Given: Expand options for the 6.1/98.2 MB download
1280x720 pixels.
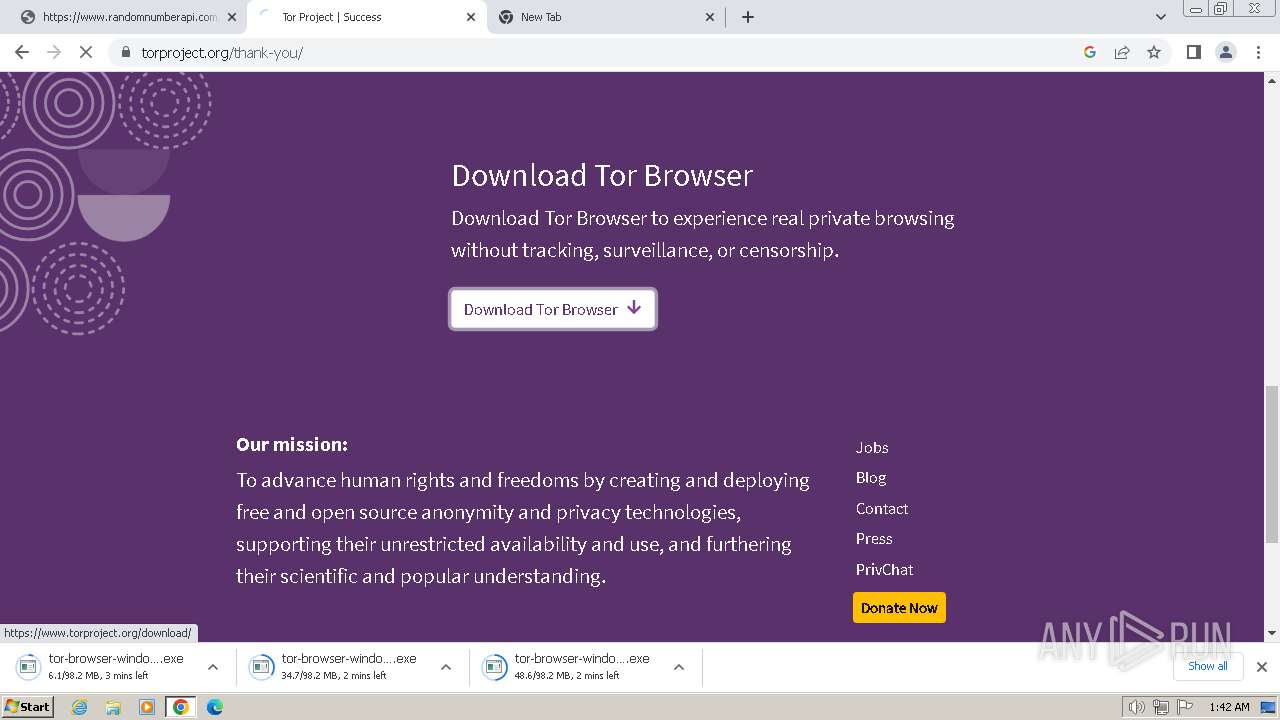Looking at the screenshot, I should 213,667.
